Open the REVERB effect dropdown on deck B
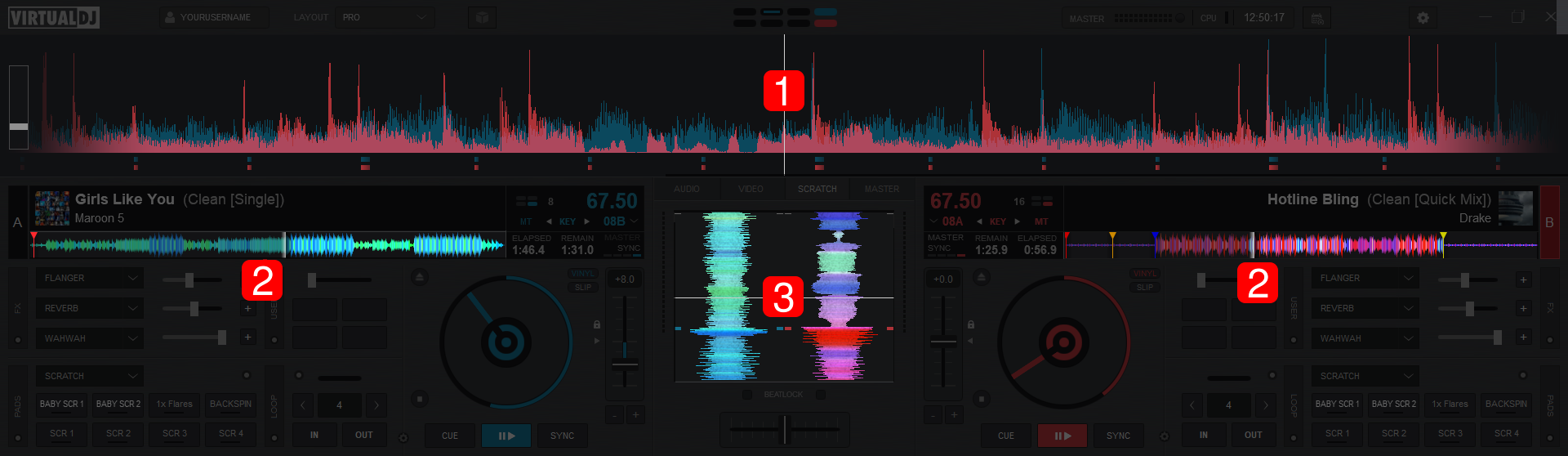 click(x=1365, y=308)
